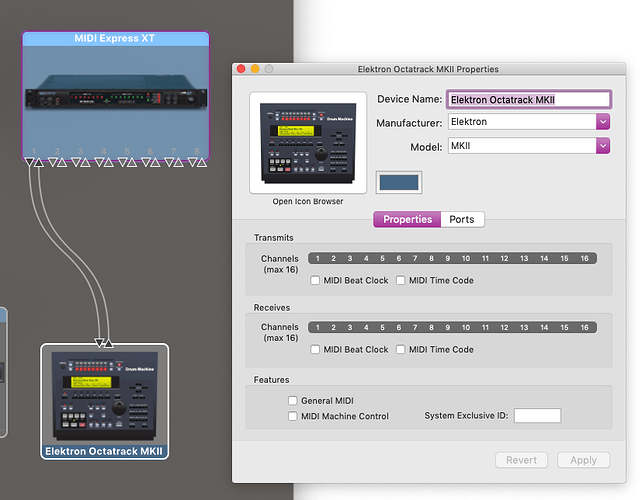Click the Apply button

click(583, 460)
